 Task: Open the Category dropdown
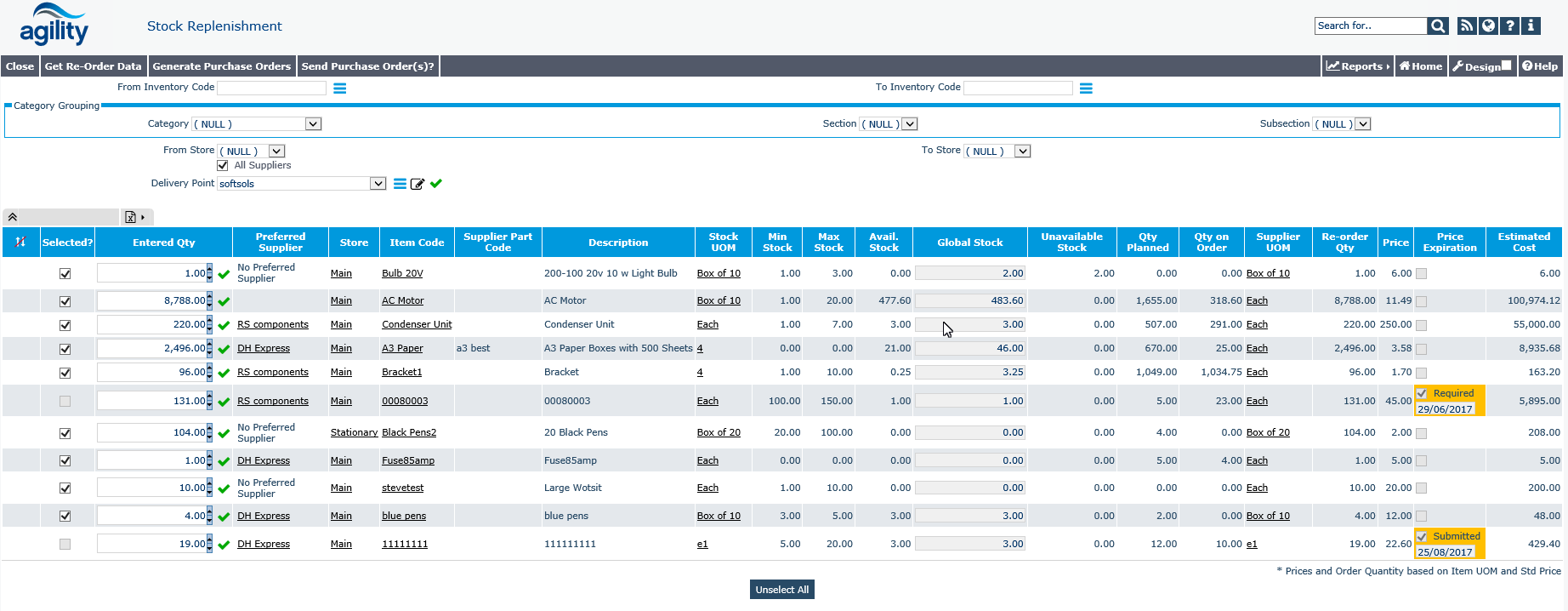(313, 124)
